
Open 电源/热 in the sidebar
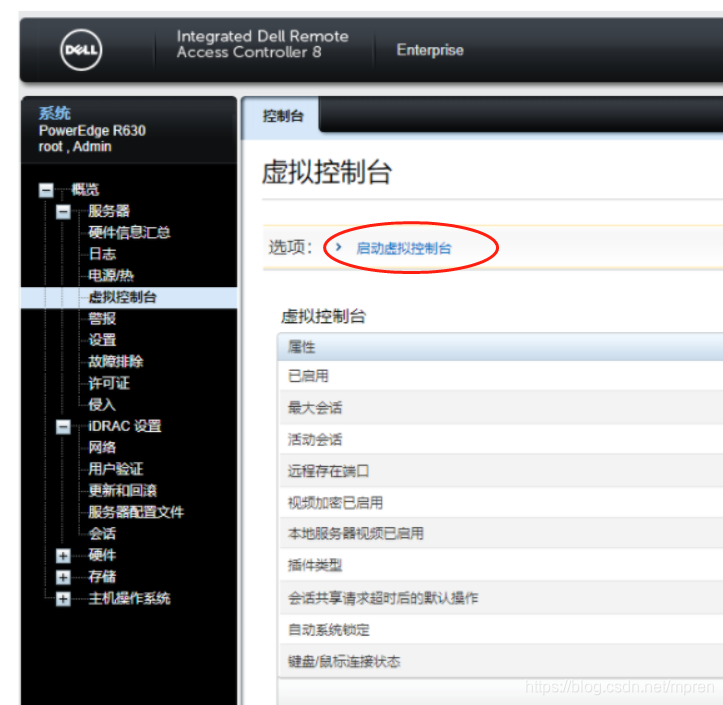coord(111,276)
